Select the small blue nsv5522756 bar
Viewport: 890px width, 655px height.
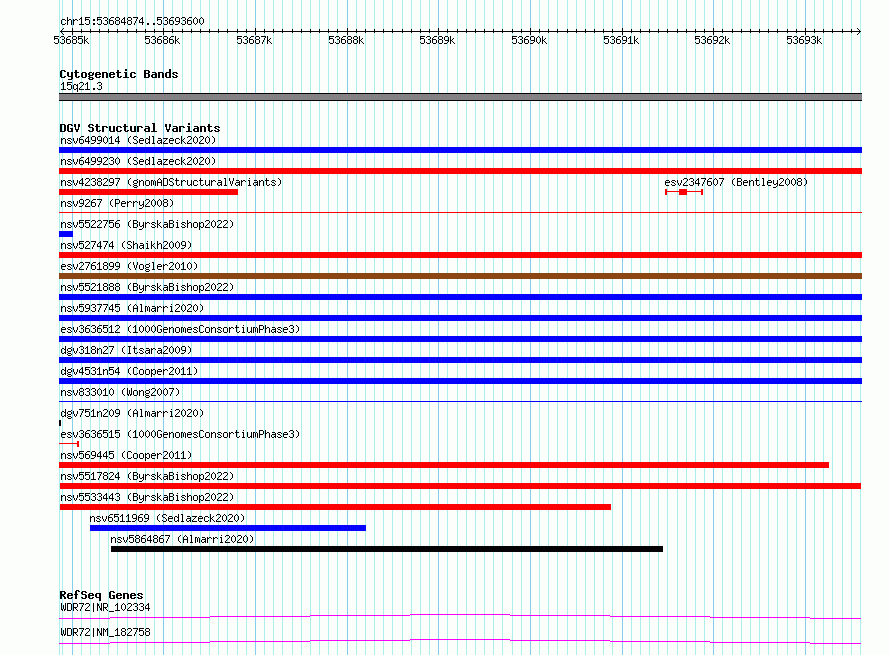66,234
